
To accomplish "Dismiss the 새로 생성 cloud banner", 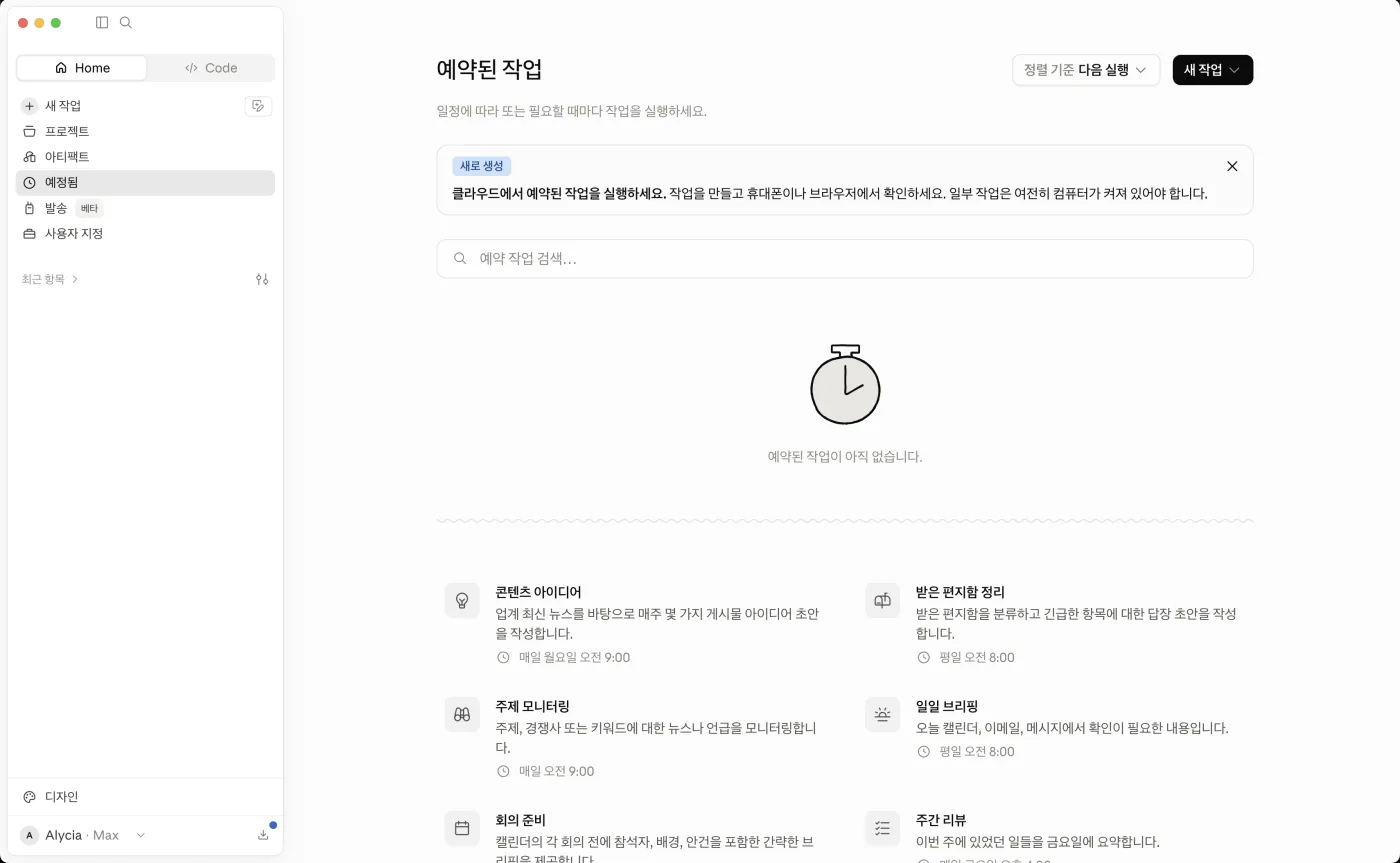I will pos(1232,166).
